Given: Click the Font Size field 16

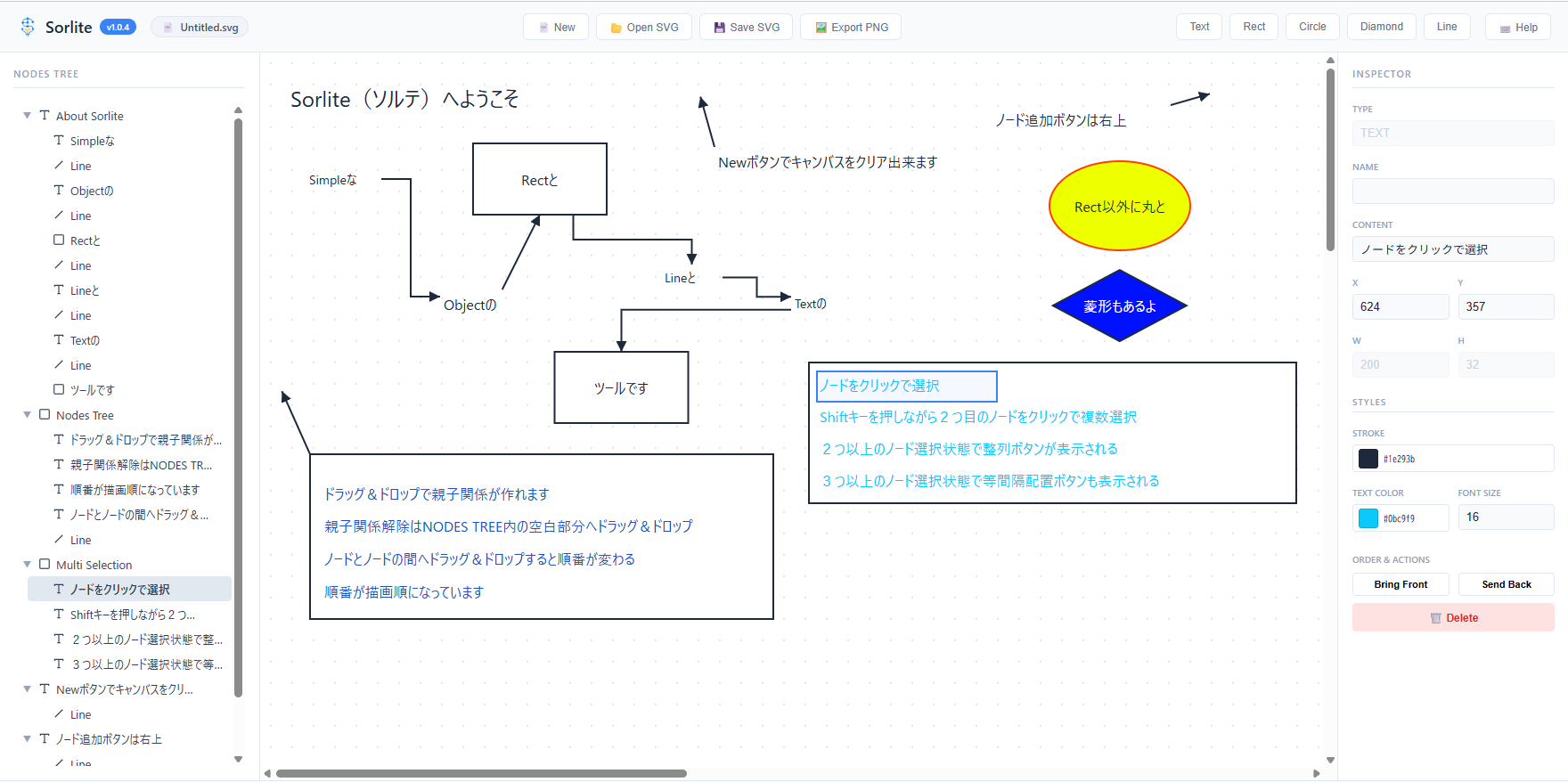Looking at the screenshot, I should click(1506, 517).
